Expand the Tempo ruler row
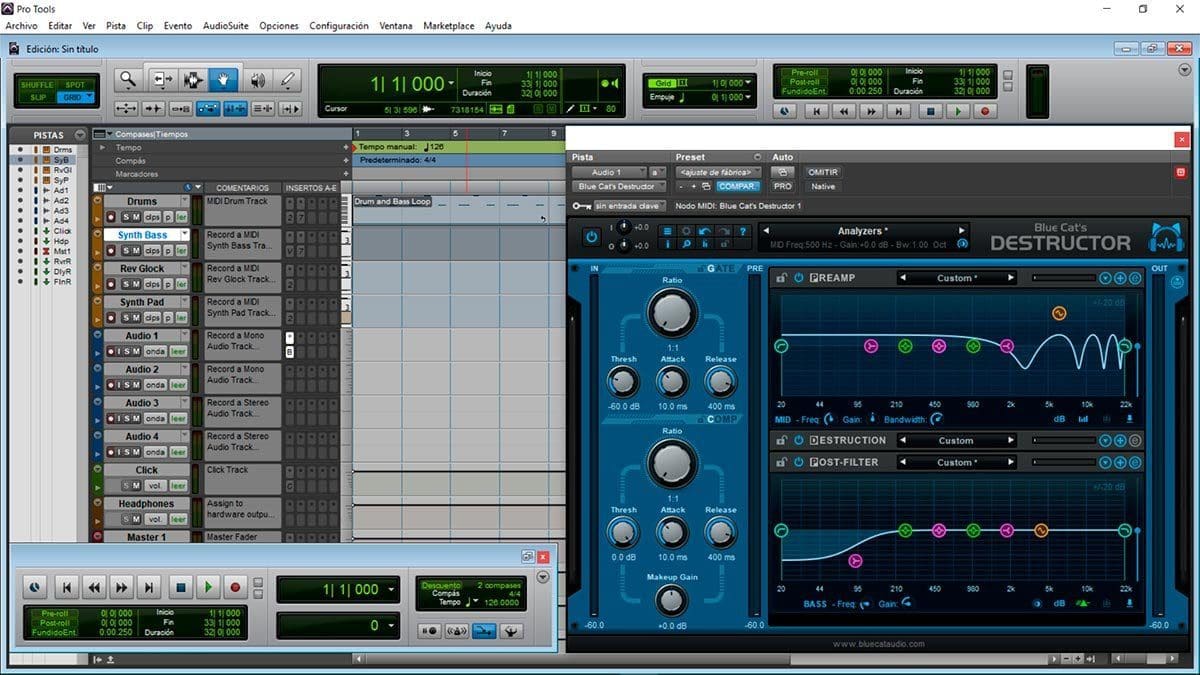 click(x=100, y=147)
